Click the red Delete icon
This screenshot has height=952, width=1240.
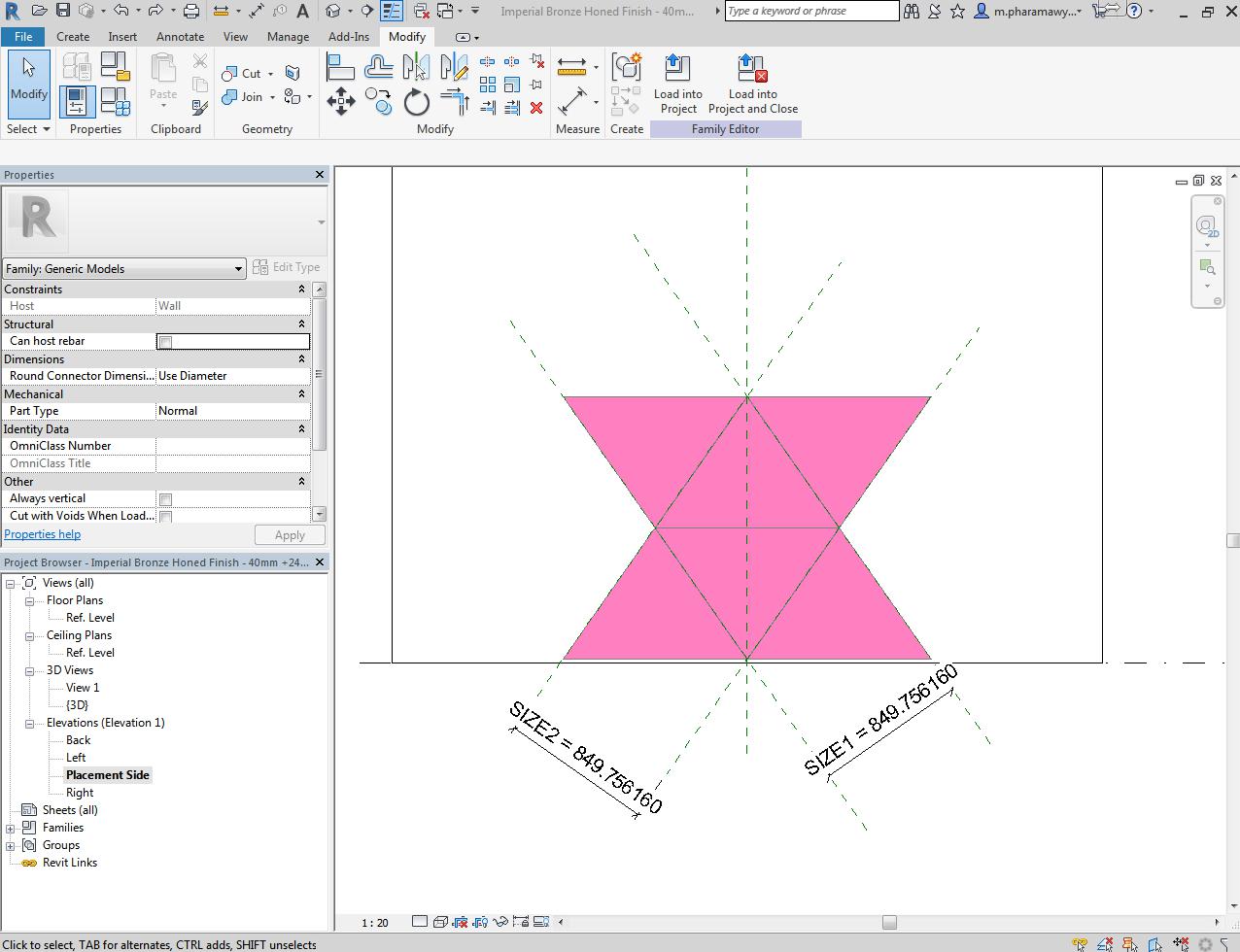click(536, 108)
